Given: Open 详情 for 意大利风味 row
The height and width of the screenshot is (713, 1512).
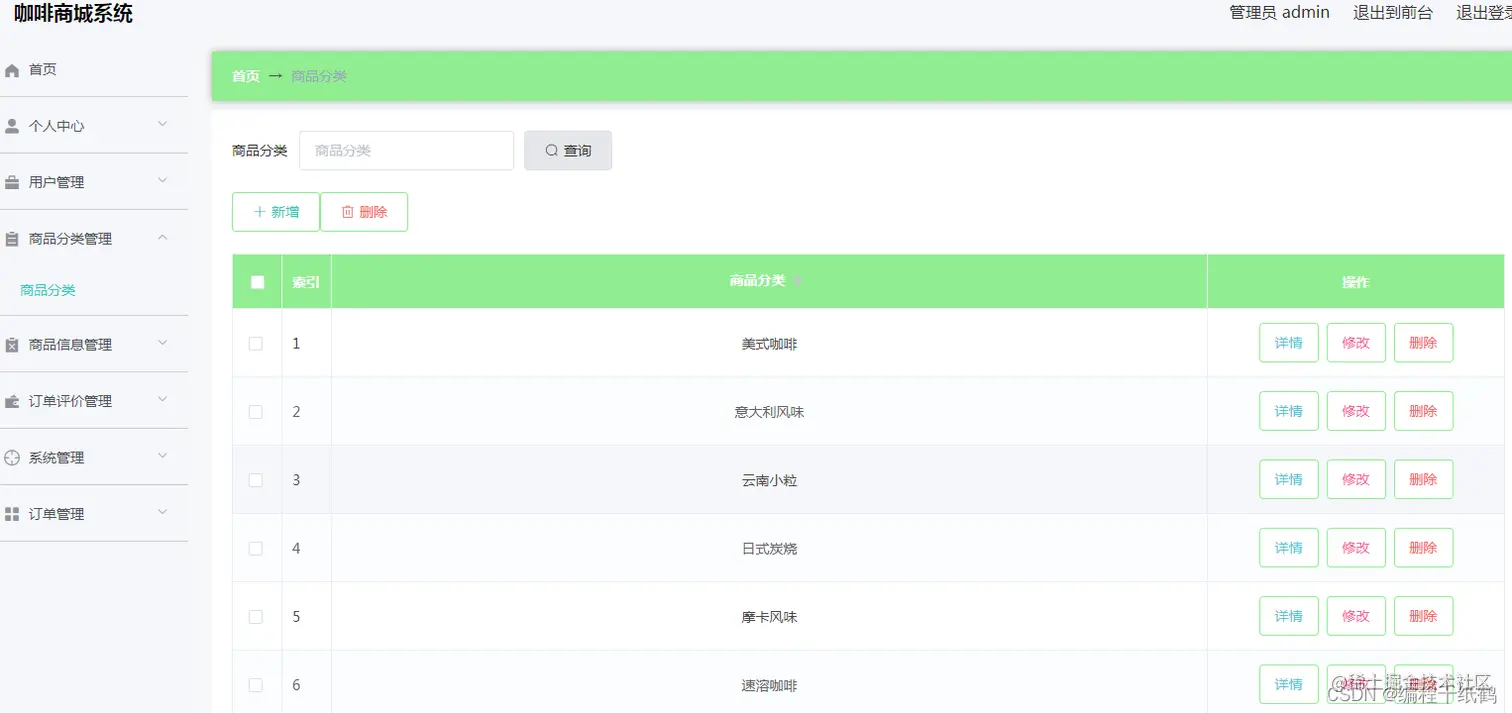Looking at the screenshot, I should click(1289, 411).
